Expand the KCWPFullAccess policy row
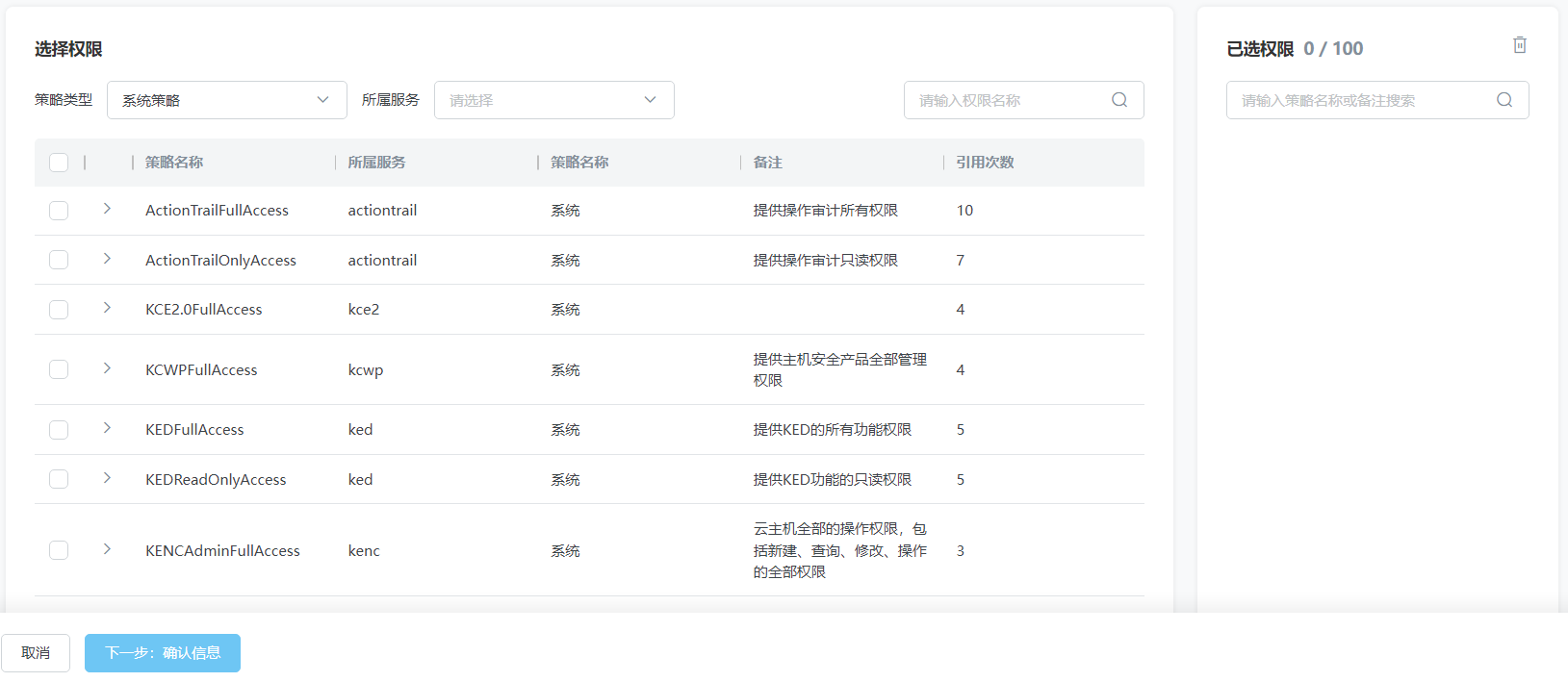 click(x=107, y=368)
